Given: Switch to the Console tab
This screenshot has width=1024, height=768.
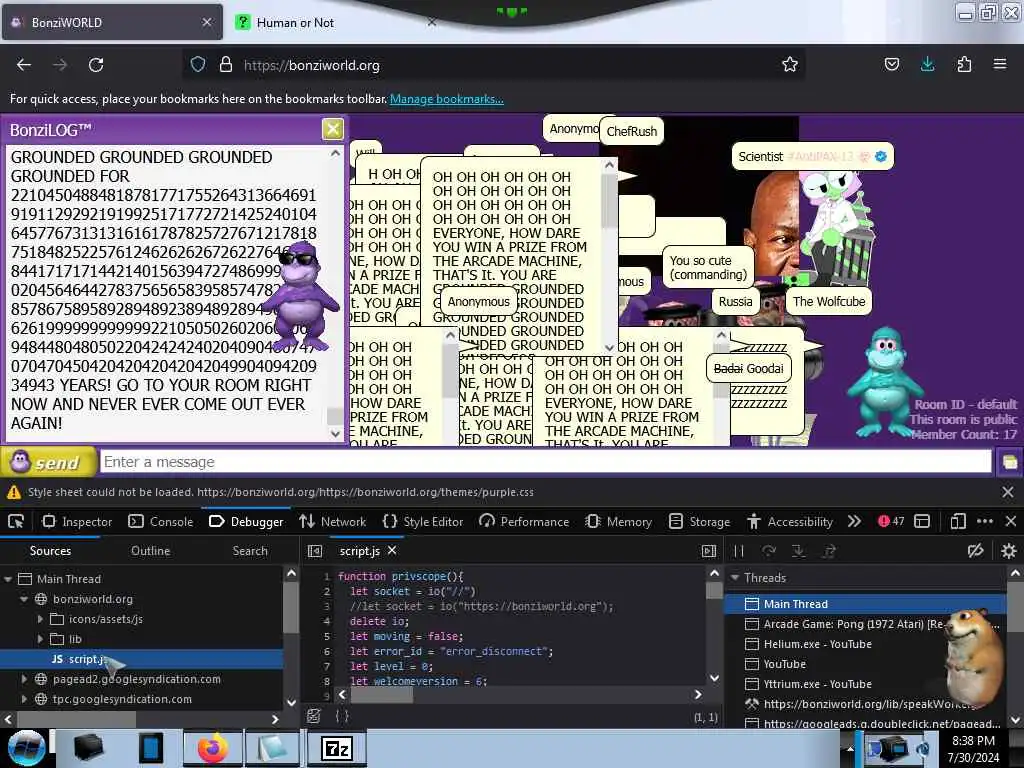Looking at the screenshot, I should pos(161,521).
